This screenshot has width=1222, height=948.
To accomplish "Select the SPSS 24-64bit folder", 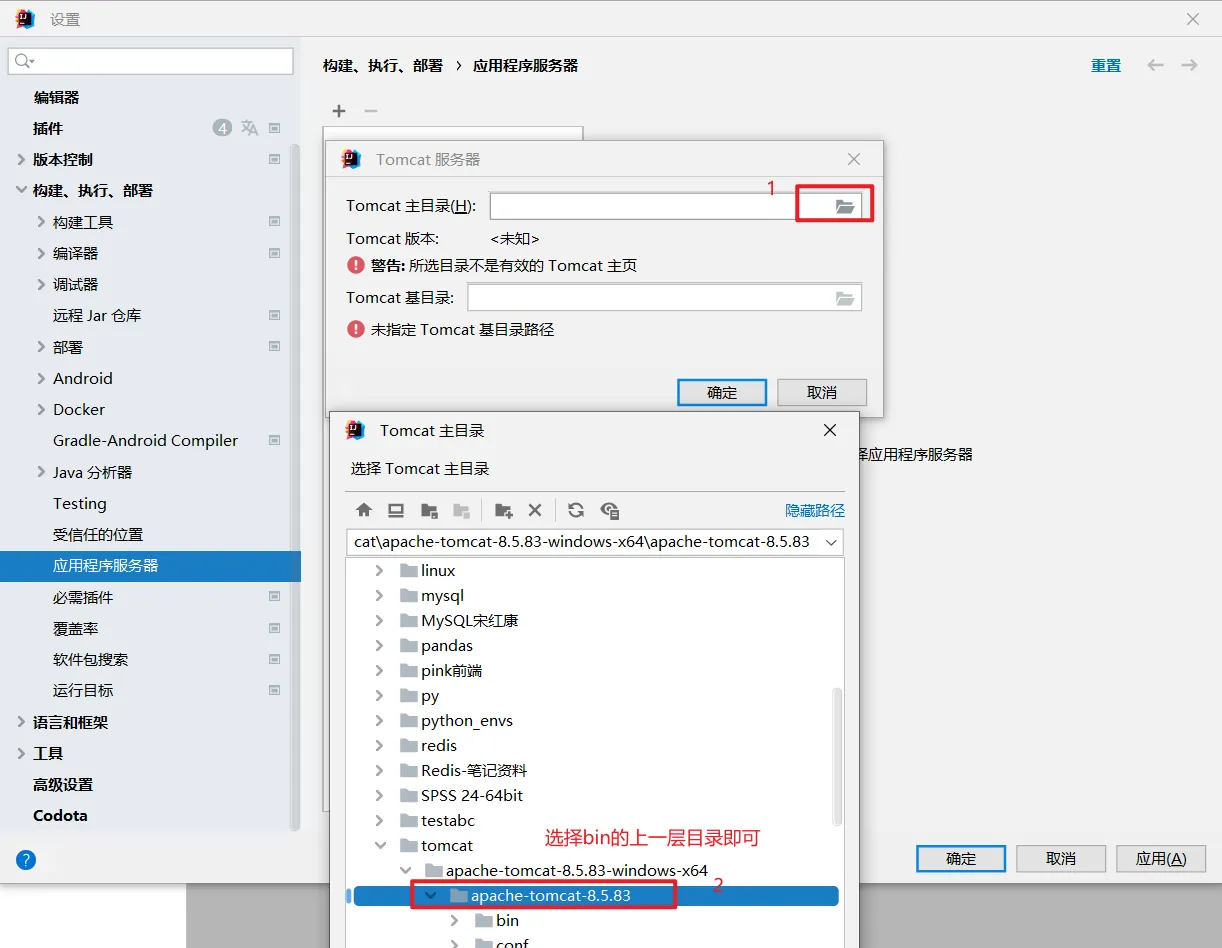I will [x=472, y=795].
